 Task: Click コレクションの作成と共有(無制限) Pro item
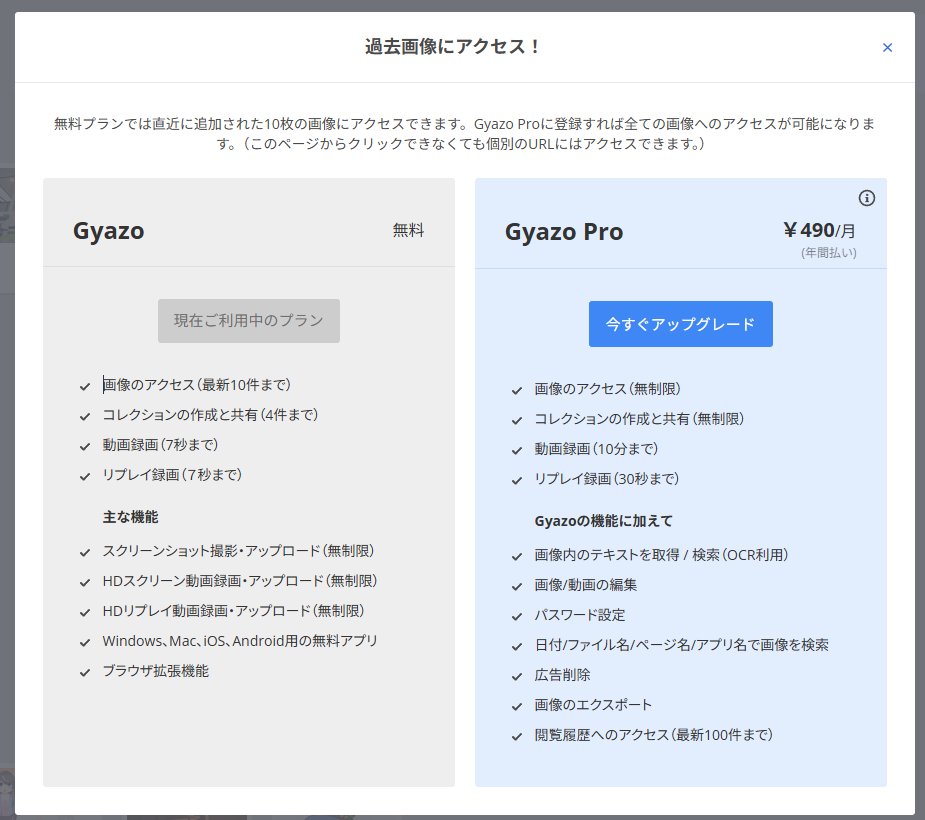[639, 419]
